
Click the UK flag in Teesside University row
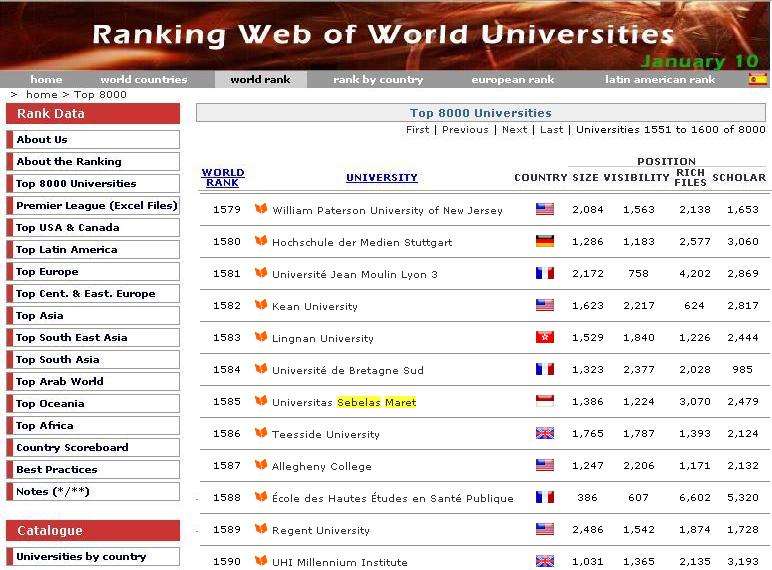545,433
